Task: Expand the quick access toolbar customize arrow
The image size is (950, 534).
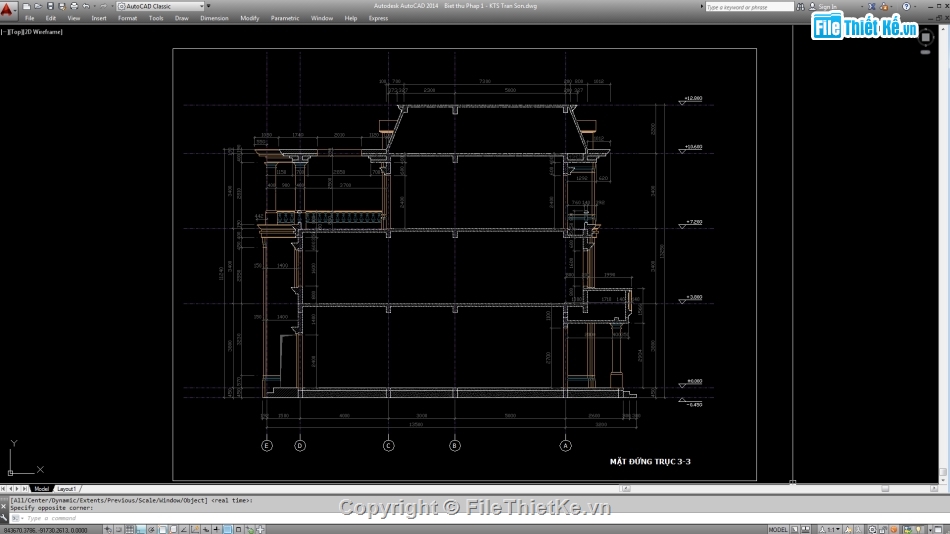Action: point(209,6)
